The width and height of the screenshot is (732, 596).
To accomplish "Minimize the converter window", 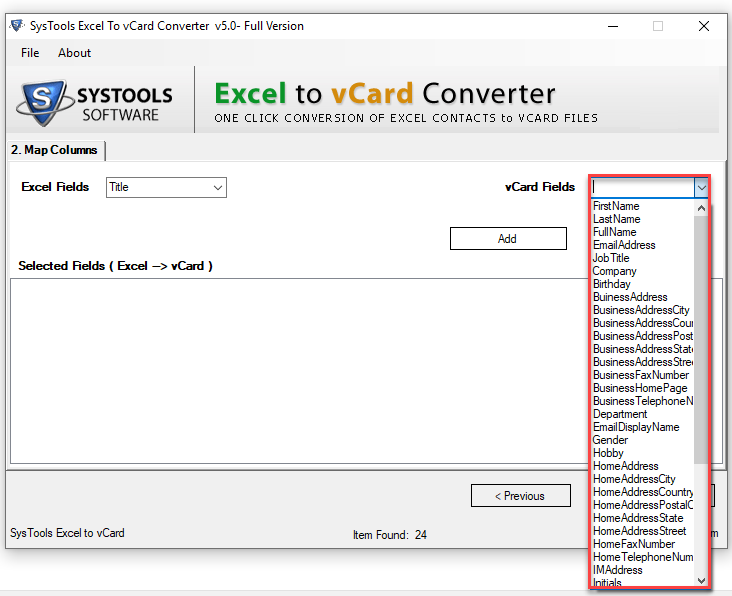I will (x=611, y=26).
